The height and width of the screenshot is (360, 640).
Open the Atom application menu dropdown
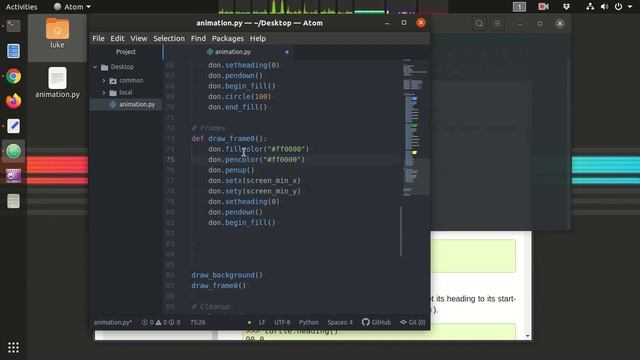point(72,7)
